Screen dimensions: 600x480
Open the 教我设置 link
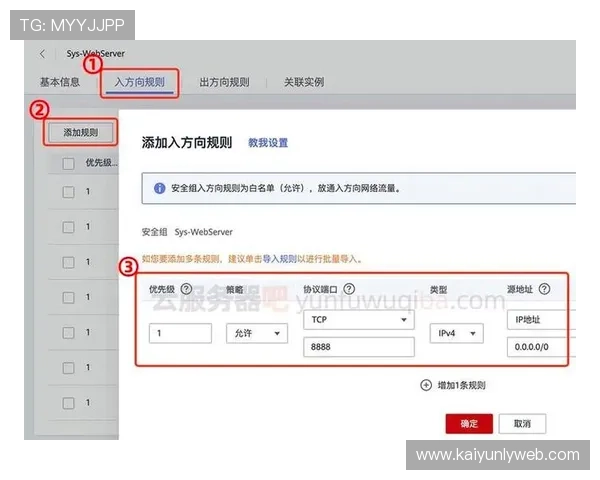pyautogui.click(x=268, y=143)
